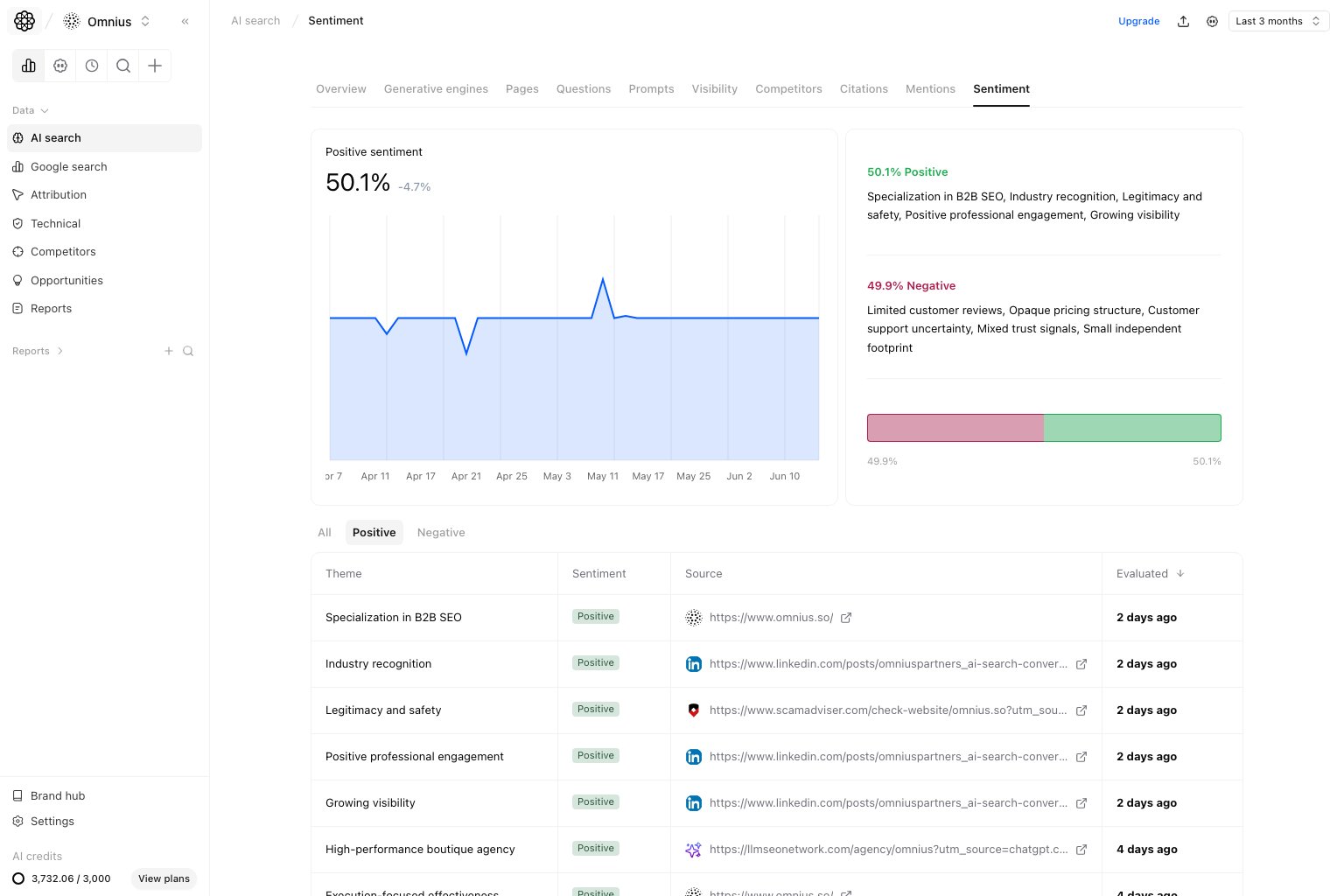Click LinkedIn icon in Growing visibility row
Screen dimensions: 1344x896
coord(694,803)
